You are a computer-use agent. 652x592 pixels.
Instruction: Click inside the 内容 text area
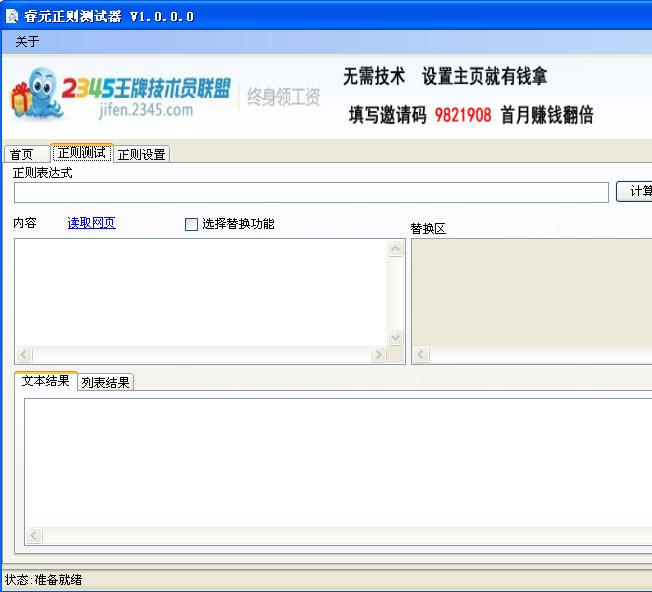[x=200, y=292]
